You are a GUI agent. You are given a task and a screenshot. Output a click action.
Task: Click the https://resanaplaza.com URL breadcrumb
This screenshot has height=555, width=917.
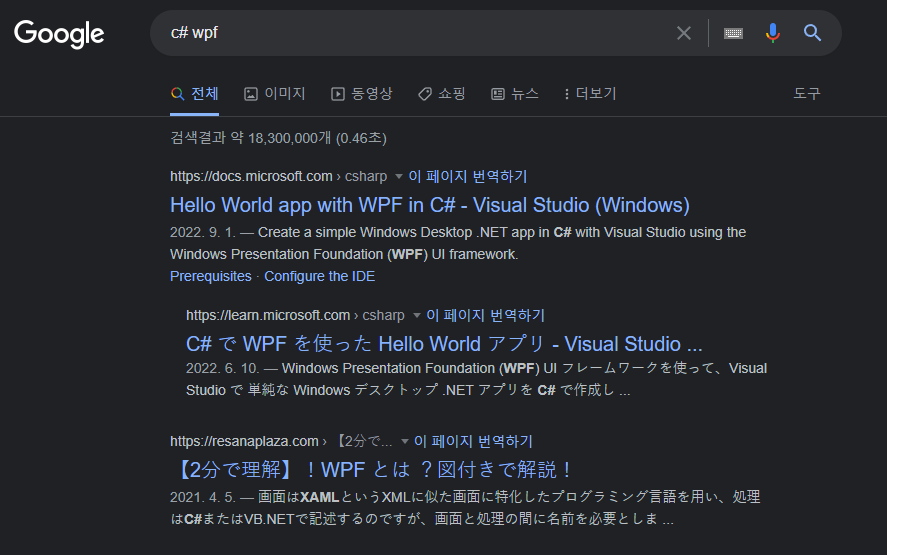pyautogui.click(x=244, y=441)
